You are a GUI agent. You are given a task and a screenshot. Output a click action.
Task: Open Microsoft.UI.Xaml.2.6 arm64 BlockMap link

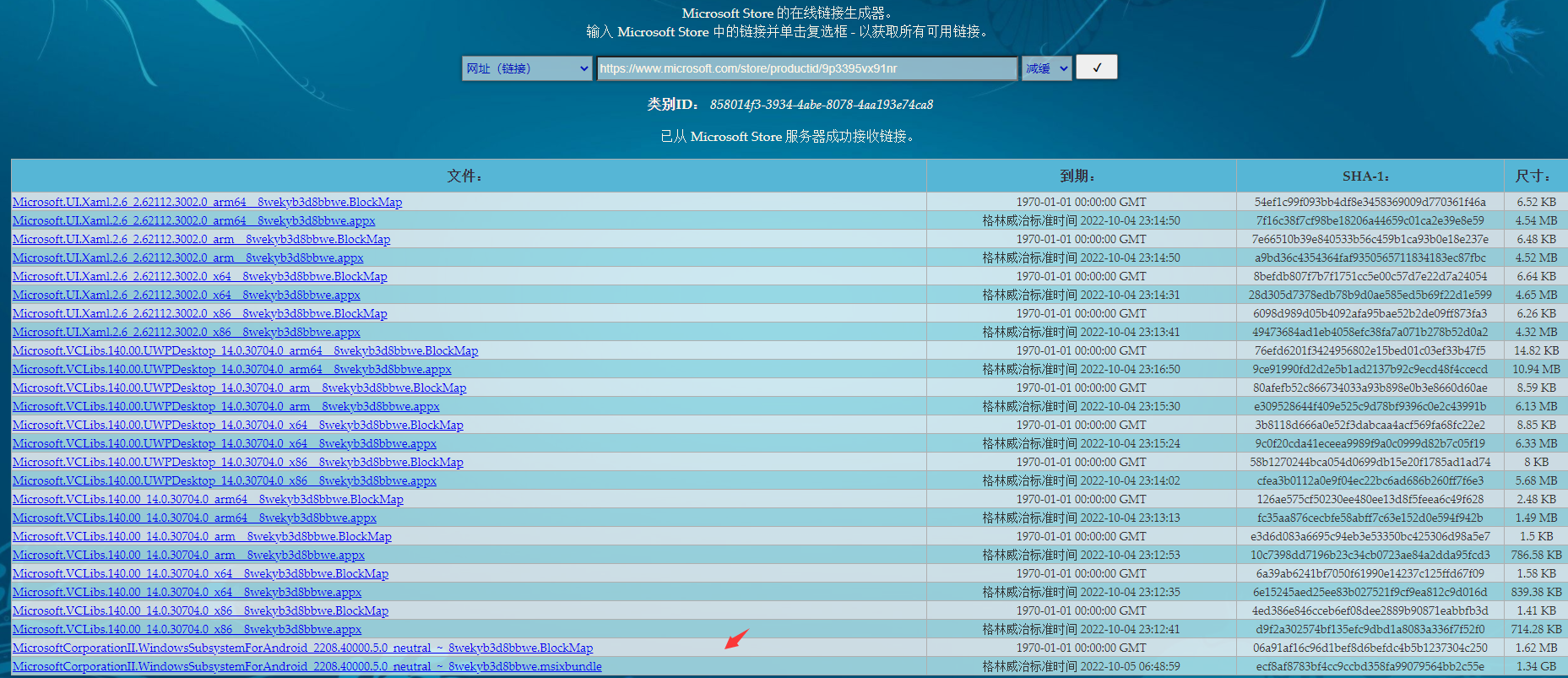(207, 202)
